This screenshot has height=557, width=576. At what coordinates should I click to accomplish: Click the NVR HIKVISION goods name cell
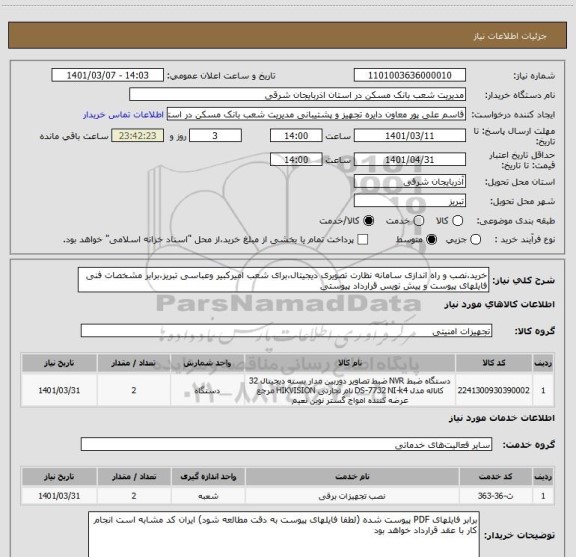coord(350,390)
